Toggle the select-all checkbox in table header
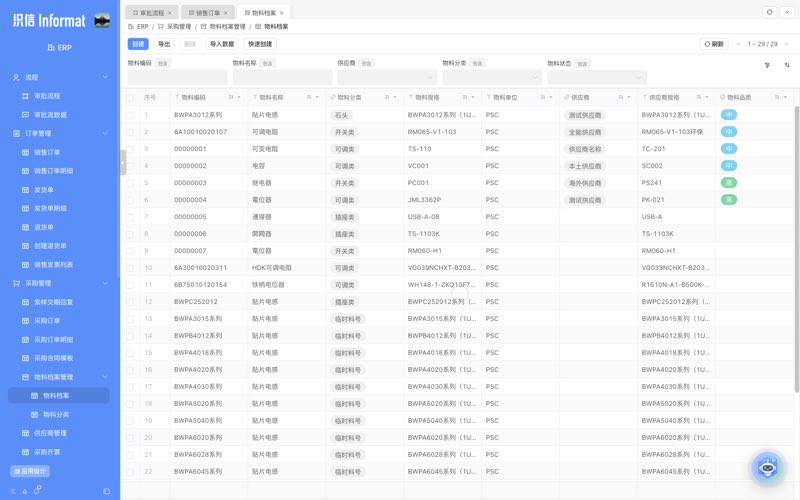 click(x=130, y=97)
